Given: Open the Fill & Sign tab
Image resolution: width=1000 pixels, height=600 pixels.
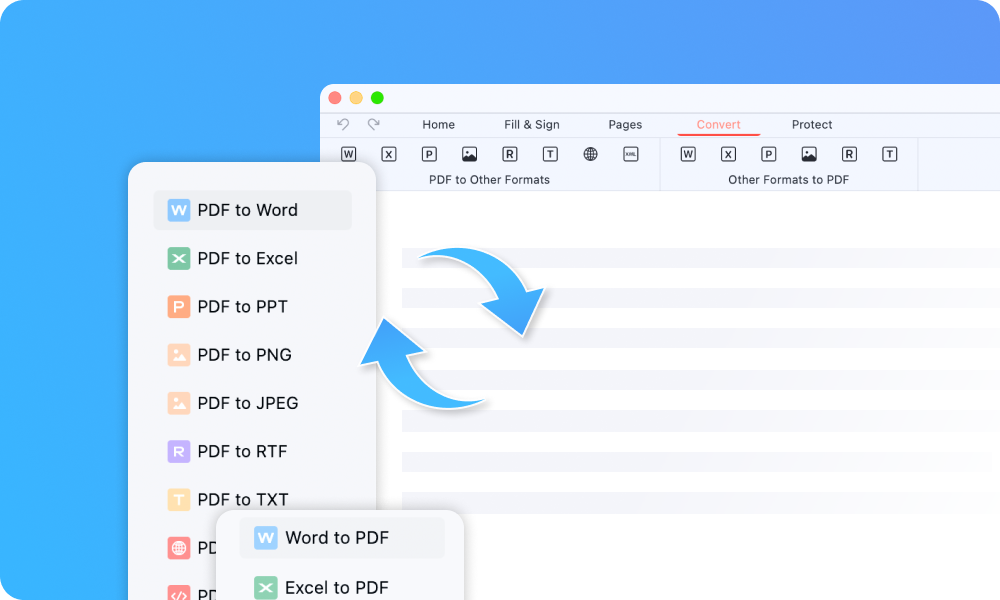Looking at the screenshot, I should (x=532, y=125).
